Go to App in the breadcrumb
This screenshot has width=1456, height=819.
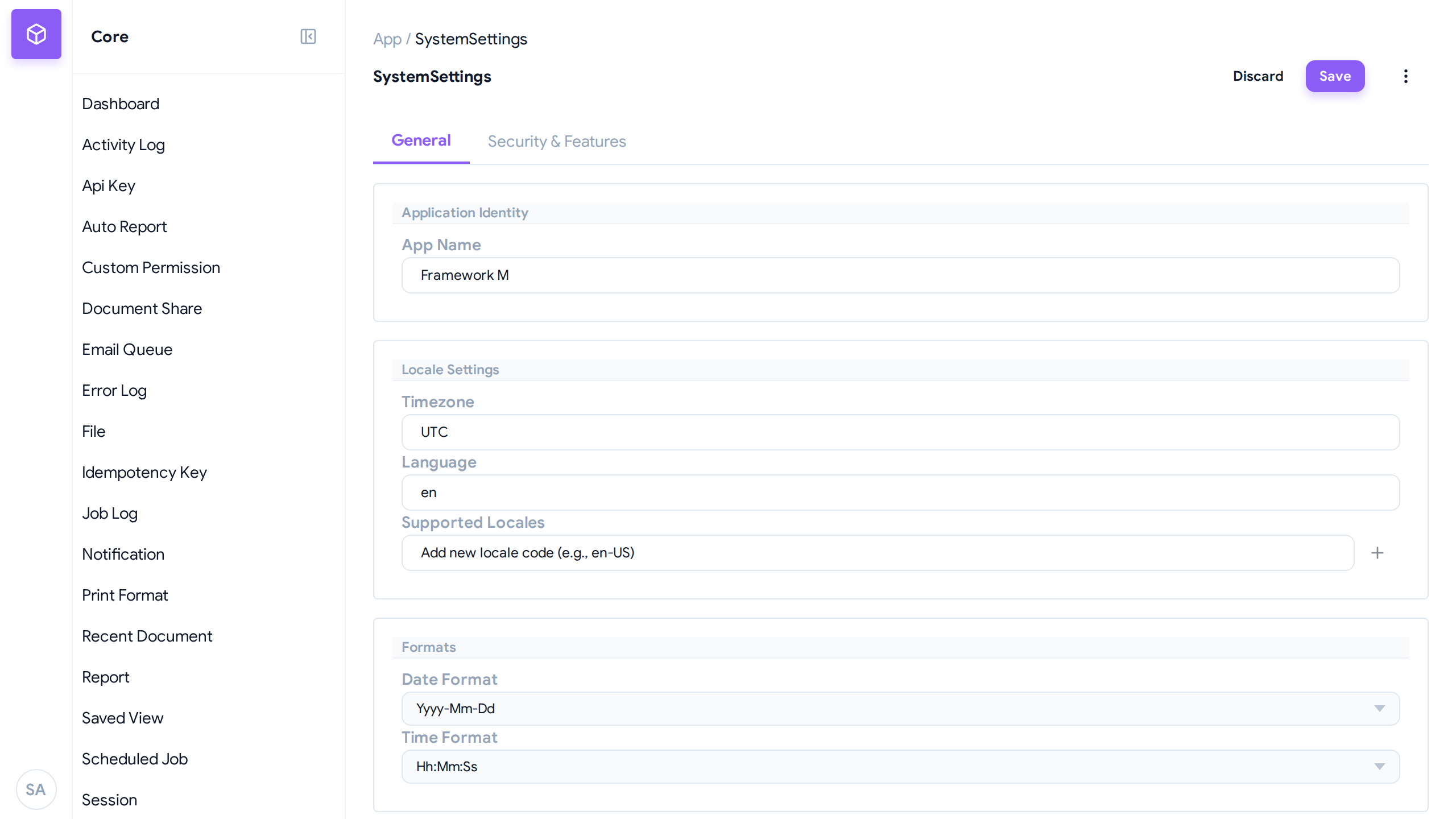[x=387, y=39]
